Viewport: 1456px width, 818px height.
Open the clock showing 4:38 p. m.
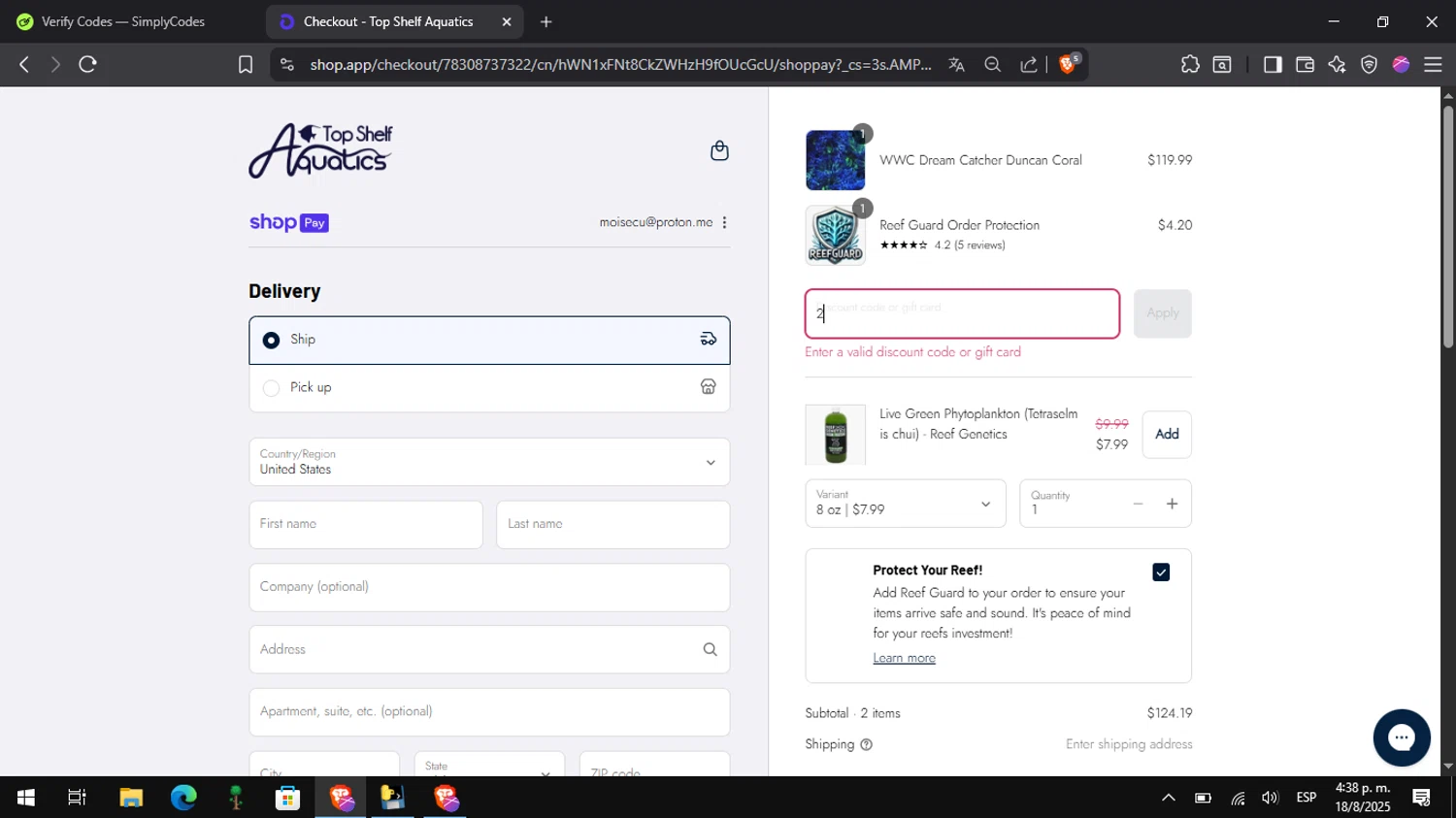click(x=1363, y=798)
